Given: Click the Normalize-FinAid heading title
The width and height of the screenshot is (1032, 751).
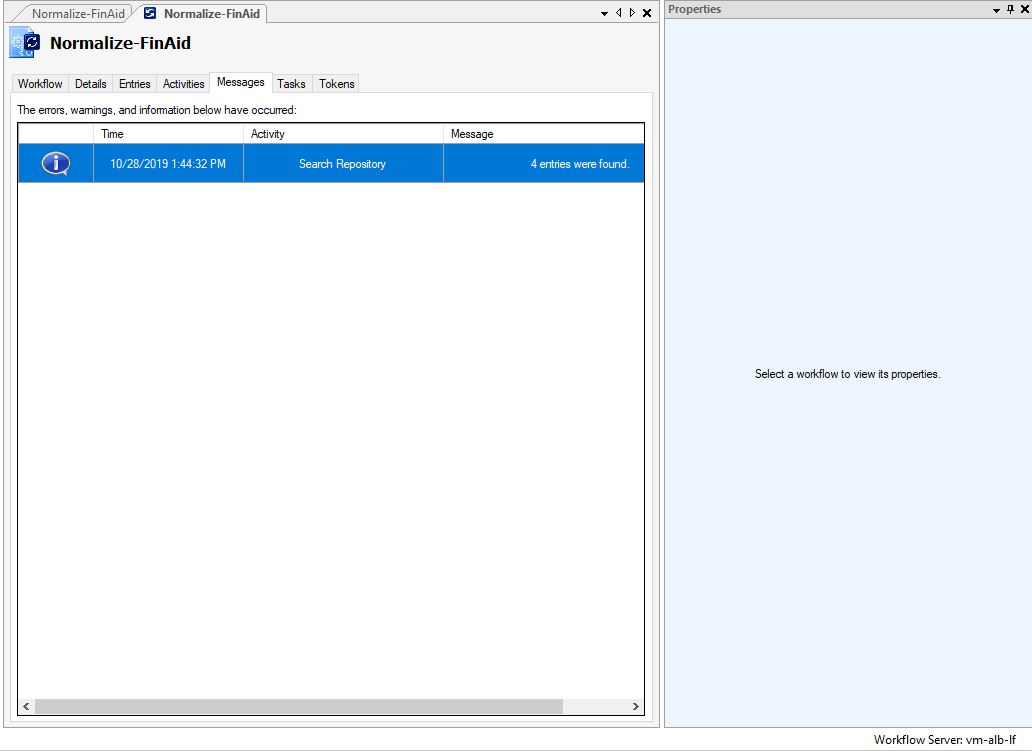Looking at the screenshot, I should pyautogui.click(x=120, y=43).
